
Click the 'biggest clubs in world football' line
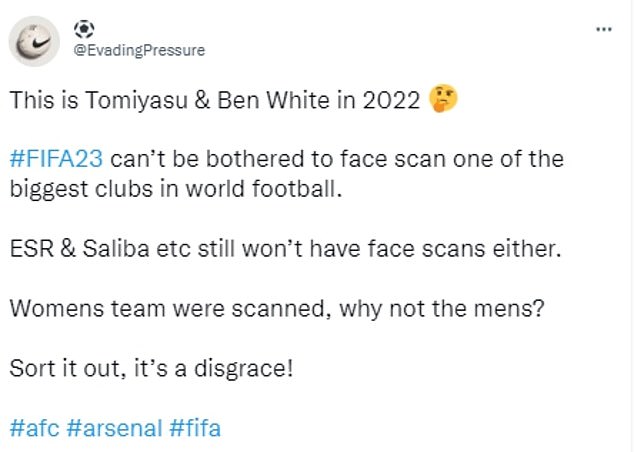point(176,189)
